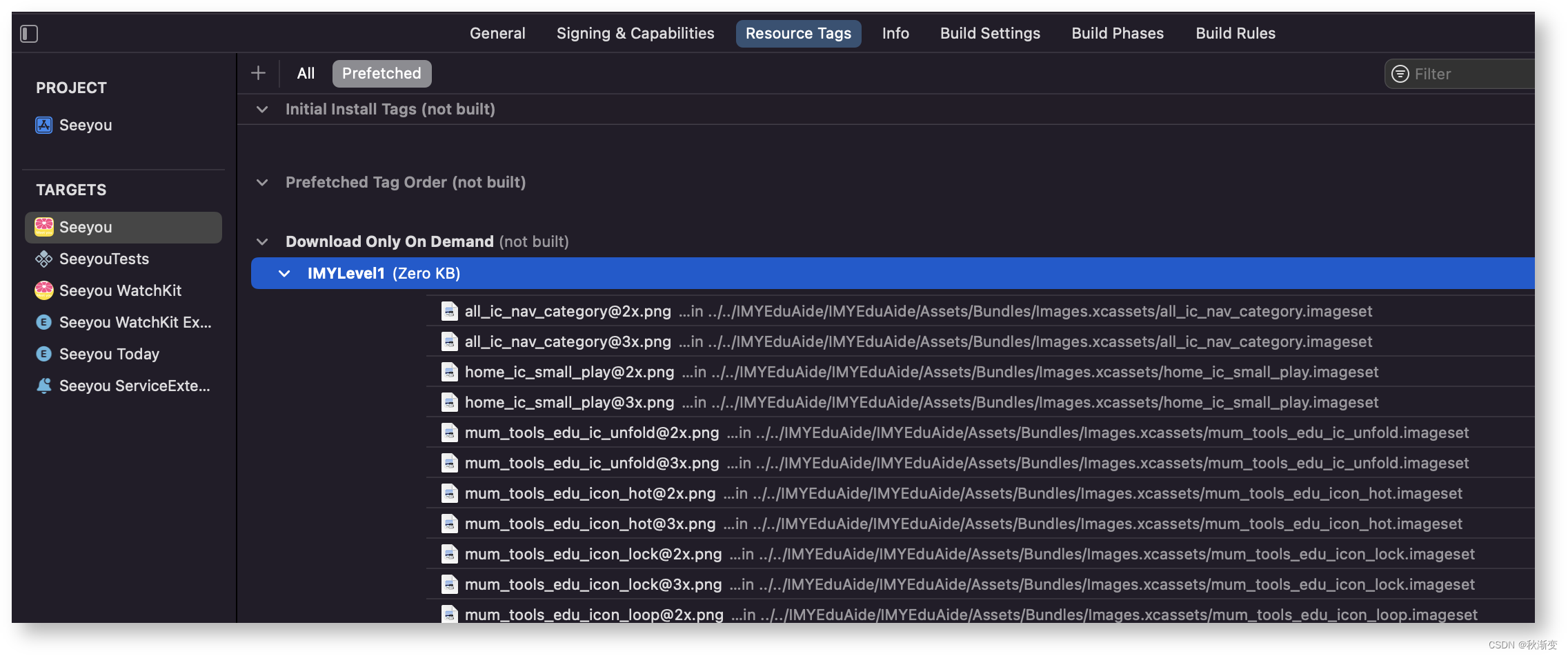
Task: Select the Seeyou Today extension icon
Action: click(43, 354)
